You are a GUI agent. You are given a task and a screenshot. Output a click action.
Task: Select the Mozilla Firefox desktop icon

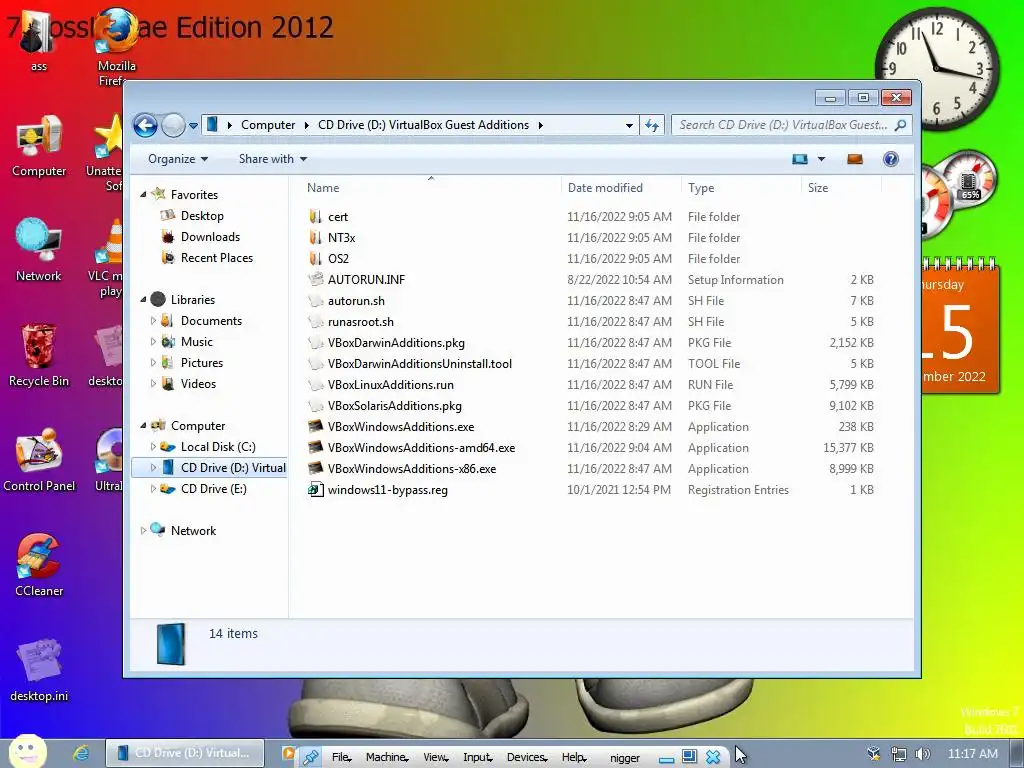(117, 47)
